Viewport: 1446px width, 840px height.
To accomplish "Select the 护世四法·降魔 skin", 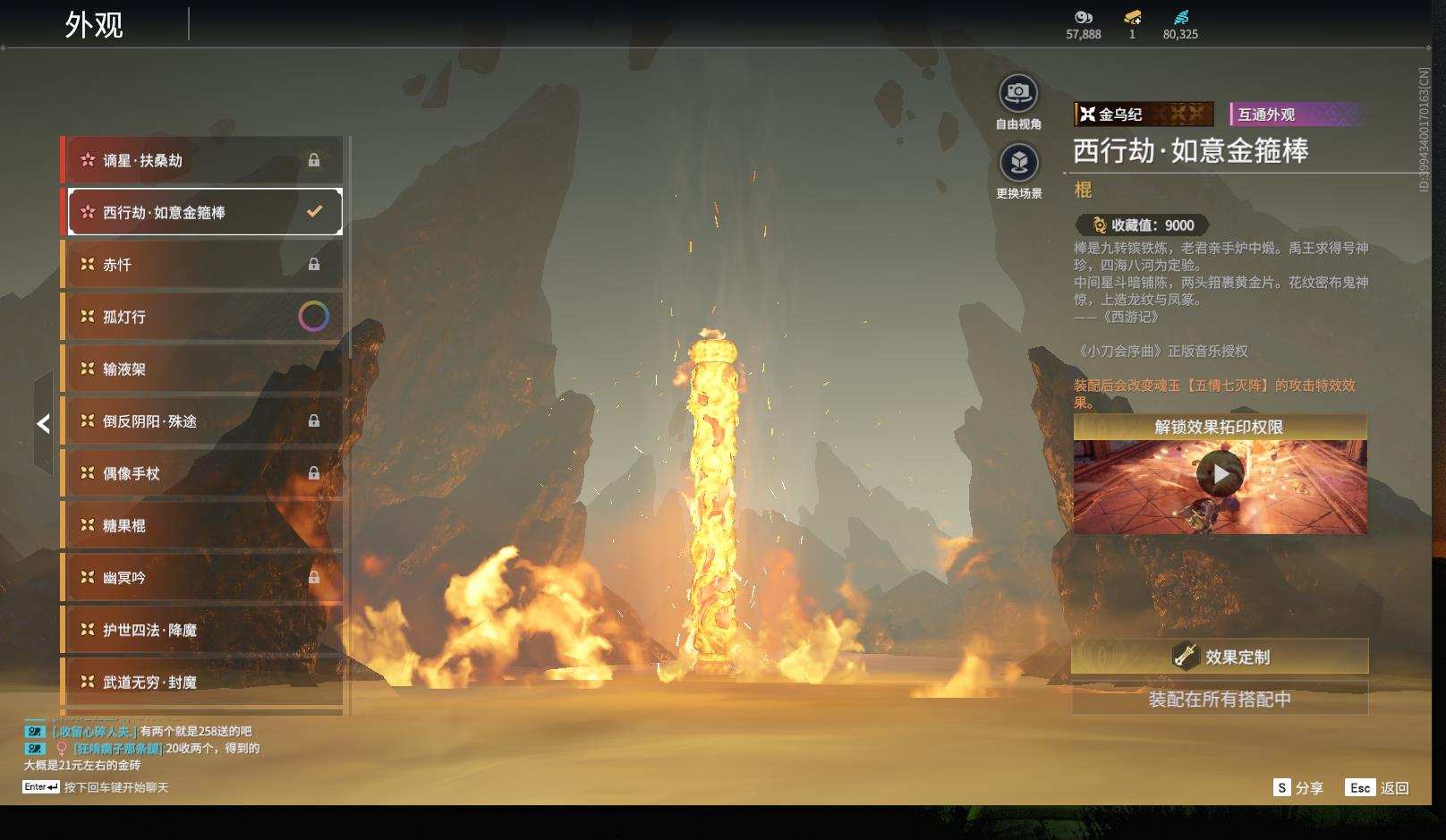I will [201, 630].
